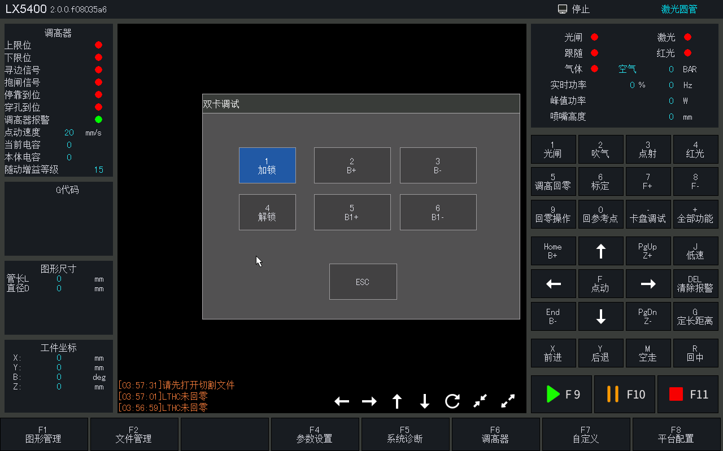Click the 6 标定 calibration button
Image resolution: width=723 pixels, height=451 pixels.
point(601,182)
